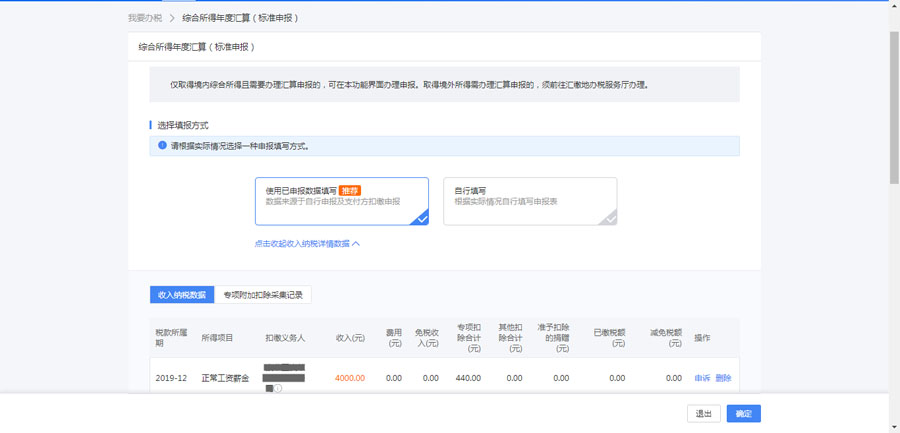
Task: Click the info icon beside the withholding agent name
Action: click(278, 389)
